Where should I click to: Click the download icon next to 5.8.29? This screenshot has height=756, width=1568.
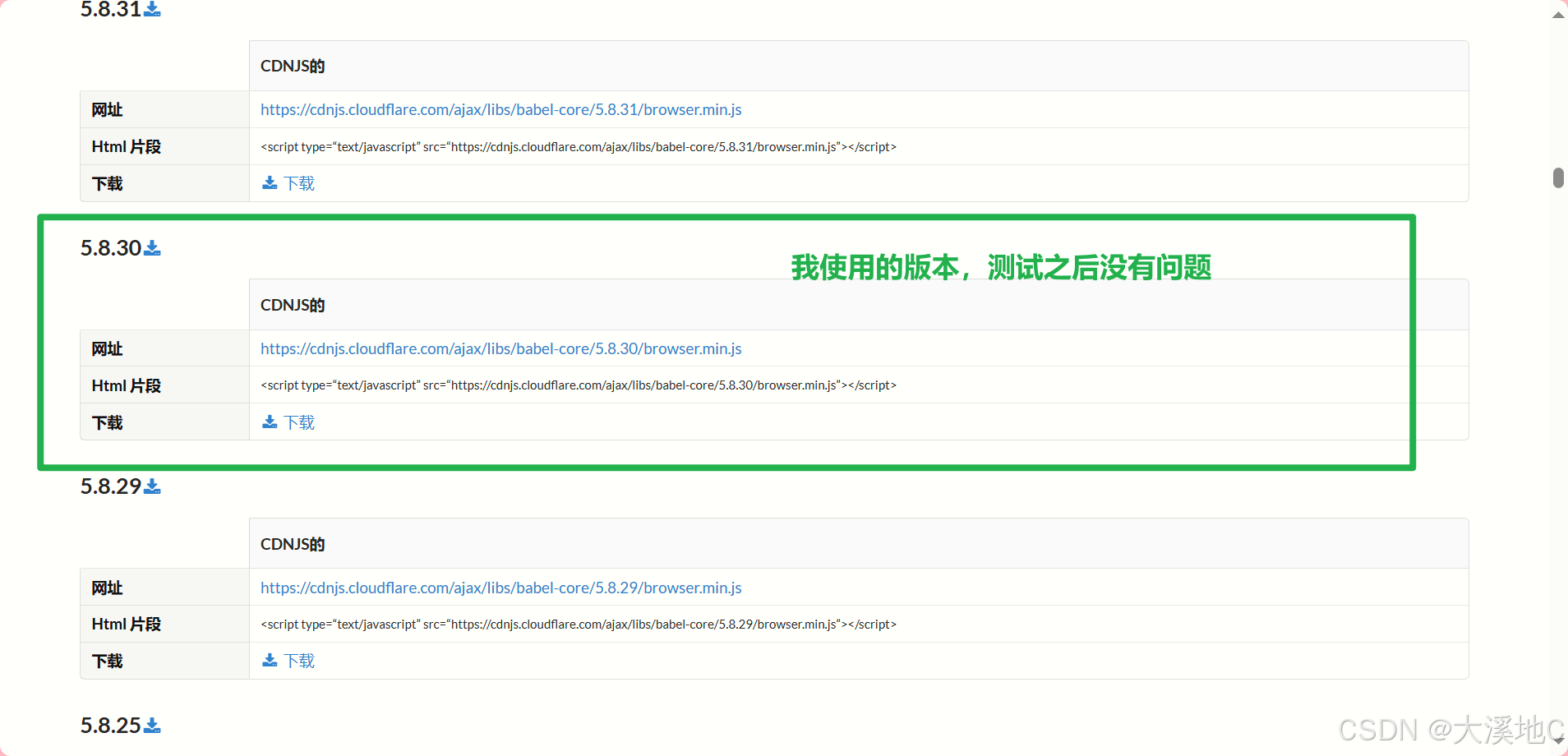[x=153, y=486]
